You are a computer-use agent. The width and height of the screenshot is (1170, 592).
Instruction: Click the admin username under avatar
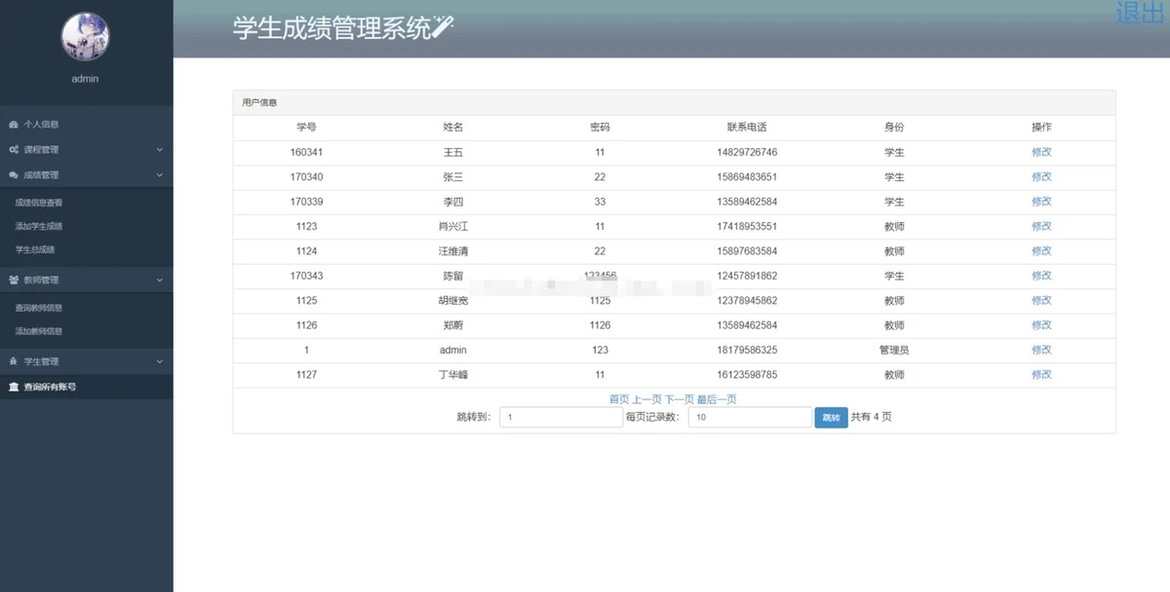tap(85, 78)
